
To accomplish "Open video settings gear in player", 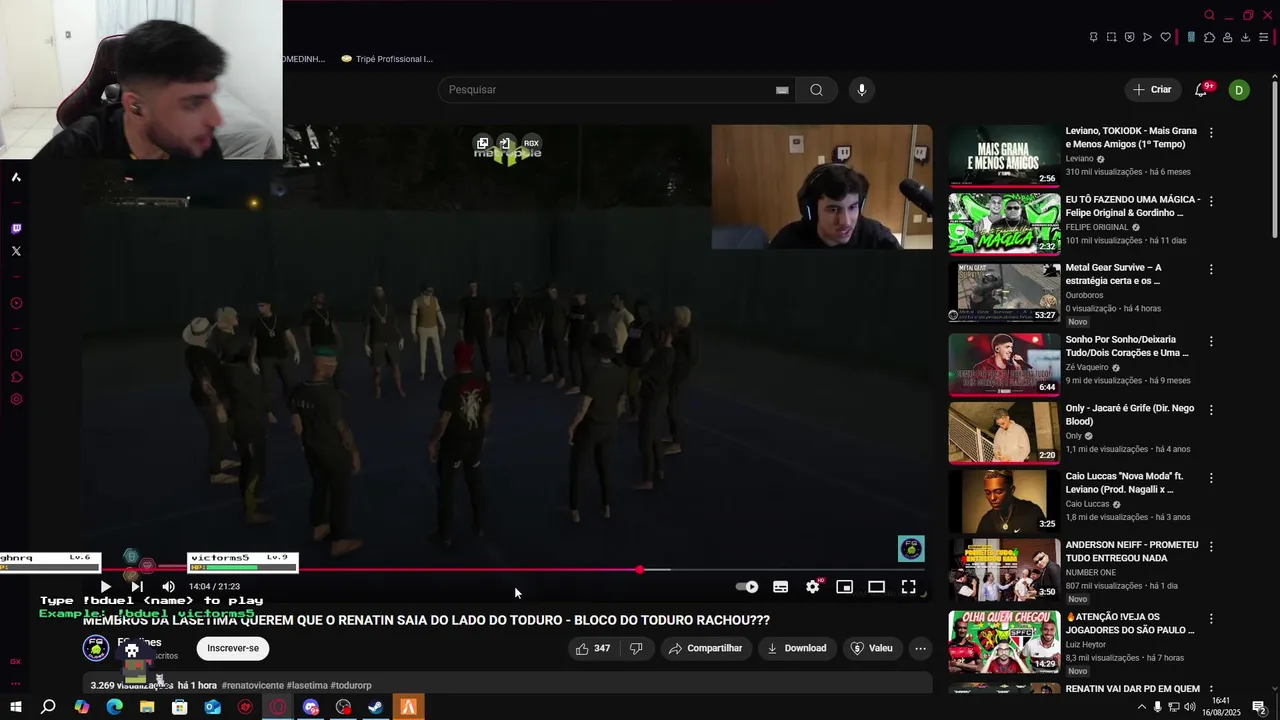I will (813, 587).
